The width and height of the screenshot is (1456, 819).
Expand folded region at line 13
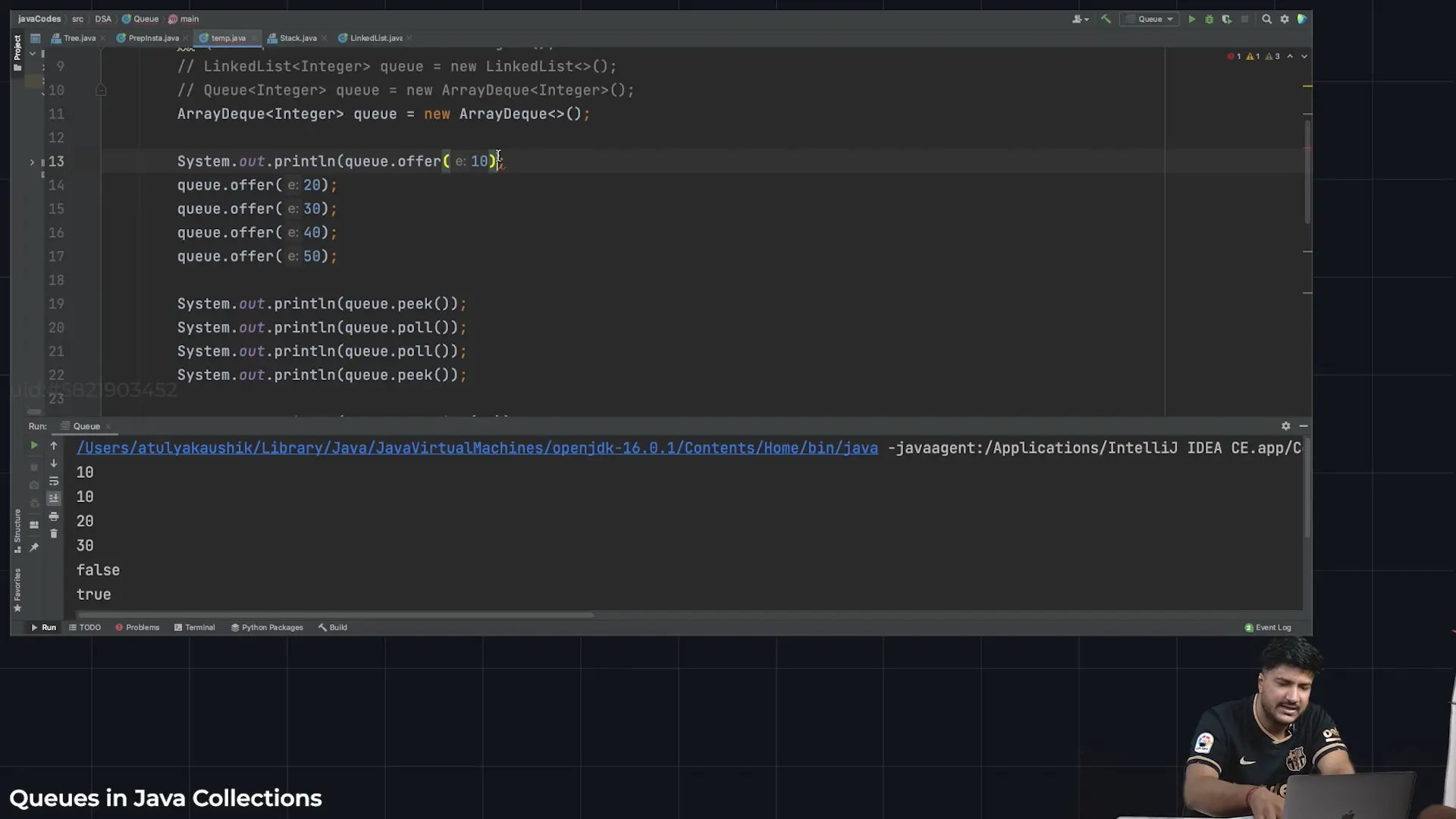pos(32,162)
